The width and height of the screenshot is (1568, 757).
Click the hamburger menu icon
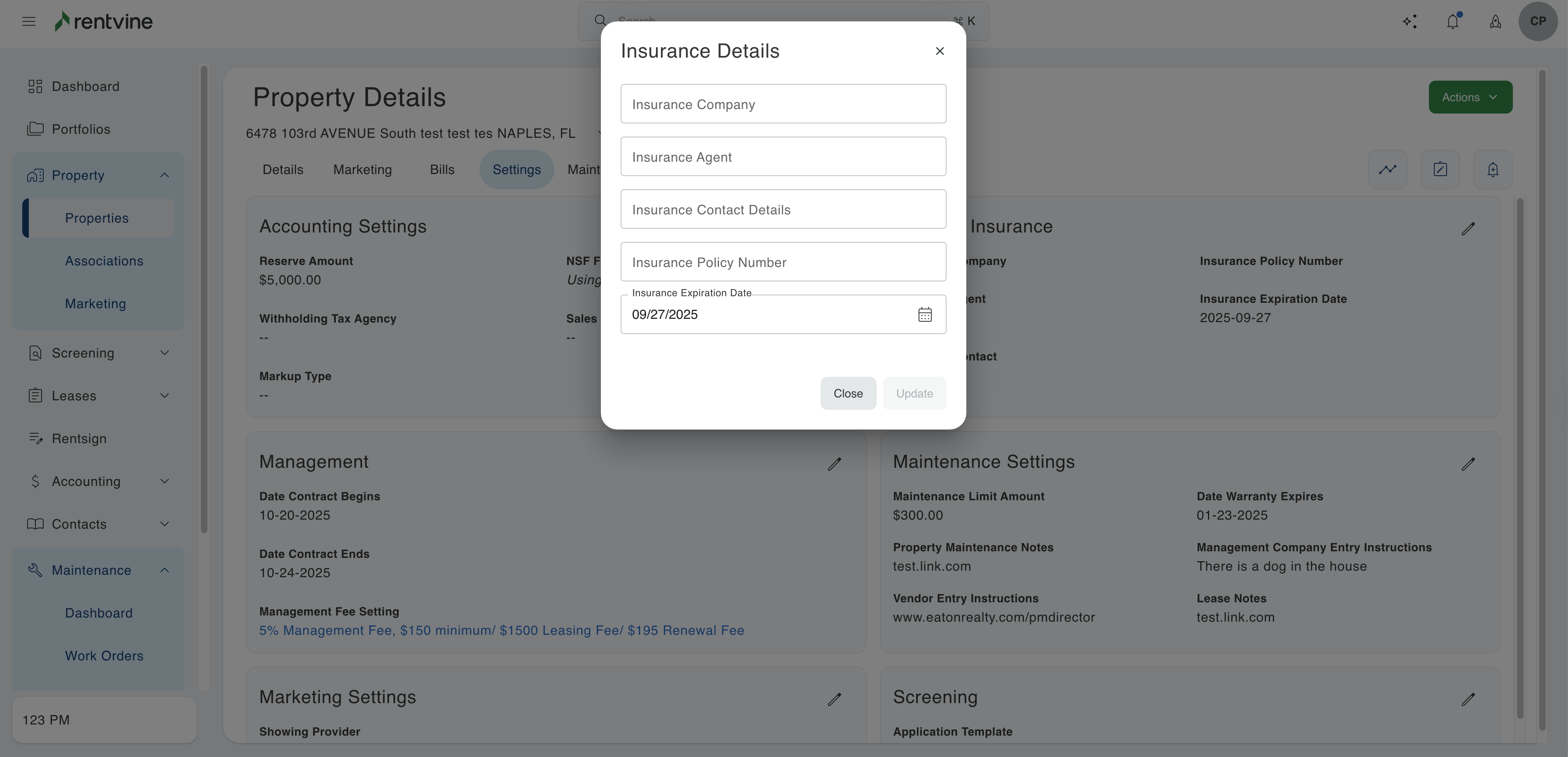pyautogui.click(x=29, y=22)
